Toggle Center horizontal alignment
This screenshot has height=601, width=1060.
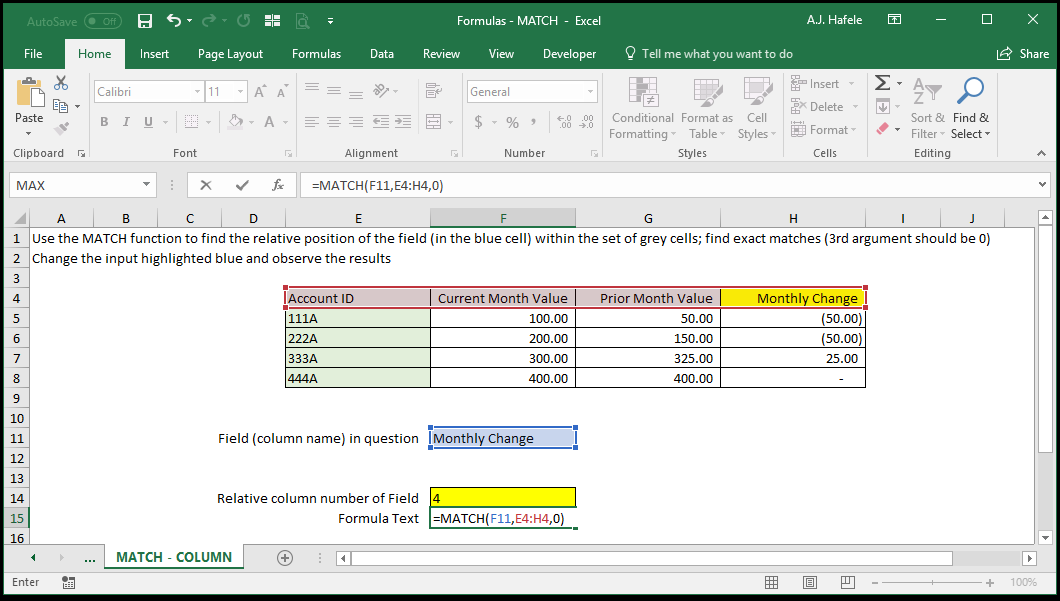click(x=334, y=122)
